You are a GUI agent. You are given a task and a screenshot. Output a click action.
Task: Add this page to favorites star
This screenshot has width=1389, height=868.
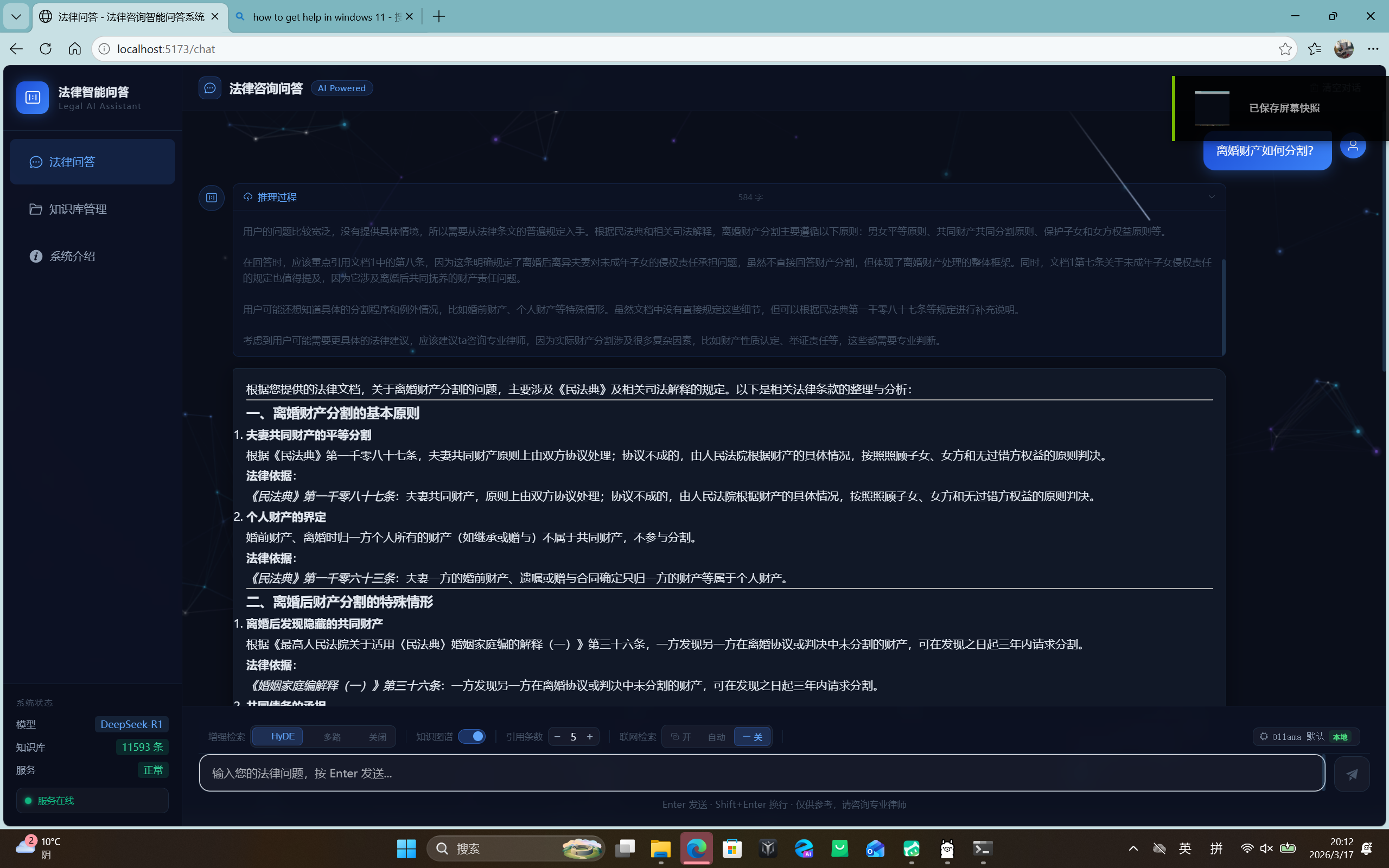tap(1284, 49)
